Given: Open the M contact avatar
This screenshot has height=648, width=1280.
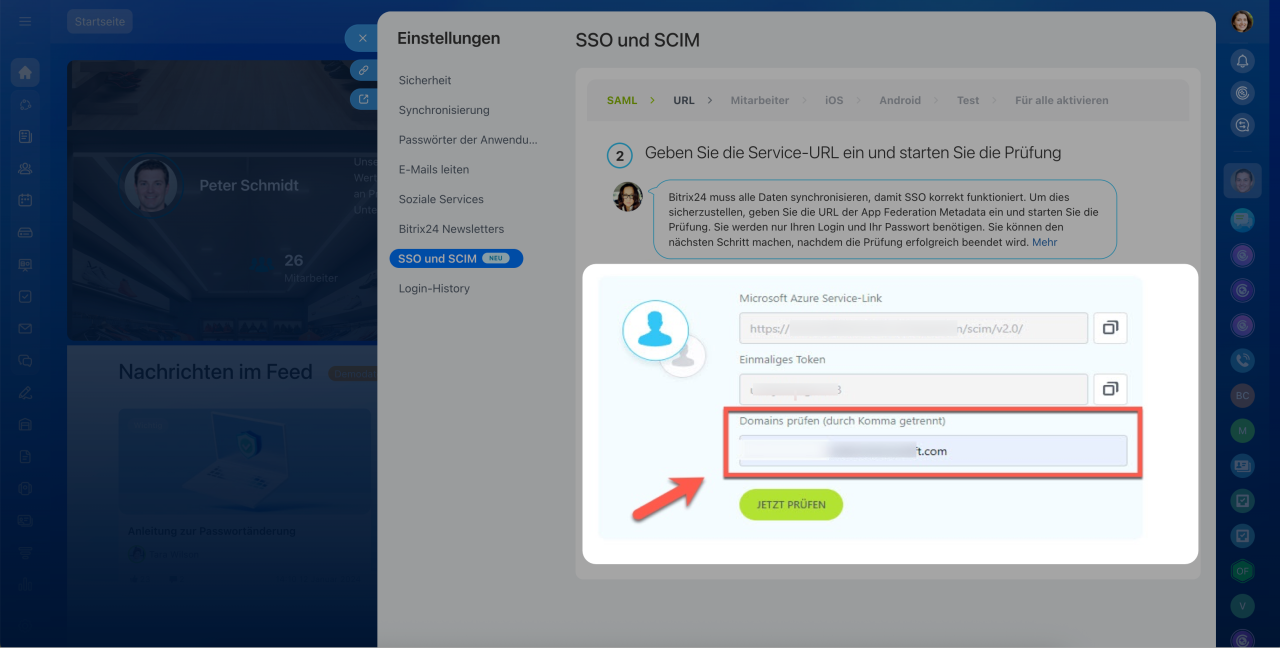Looking at the screenshot, I should pos(1242,430).
